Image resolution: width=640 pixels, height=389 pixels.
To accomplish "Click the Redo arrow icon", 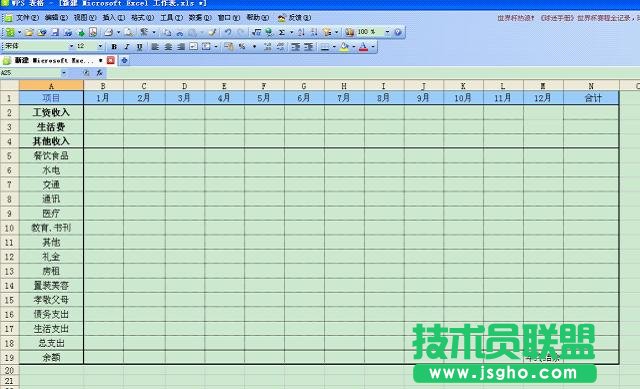I will (x=241, y=32).
